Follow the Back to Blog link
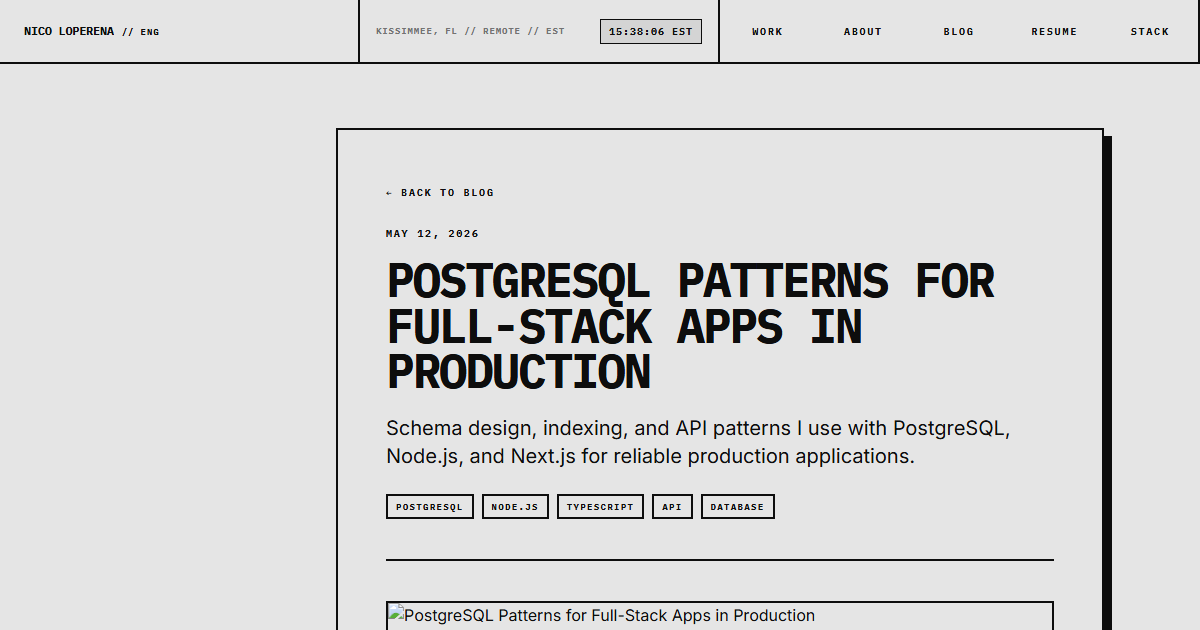Viewport: 1200px width, 630px height. click(x=440, y=193)
